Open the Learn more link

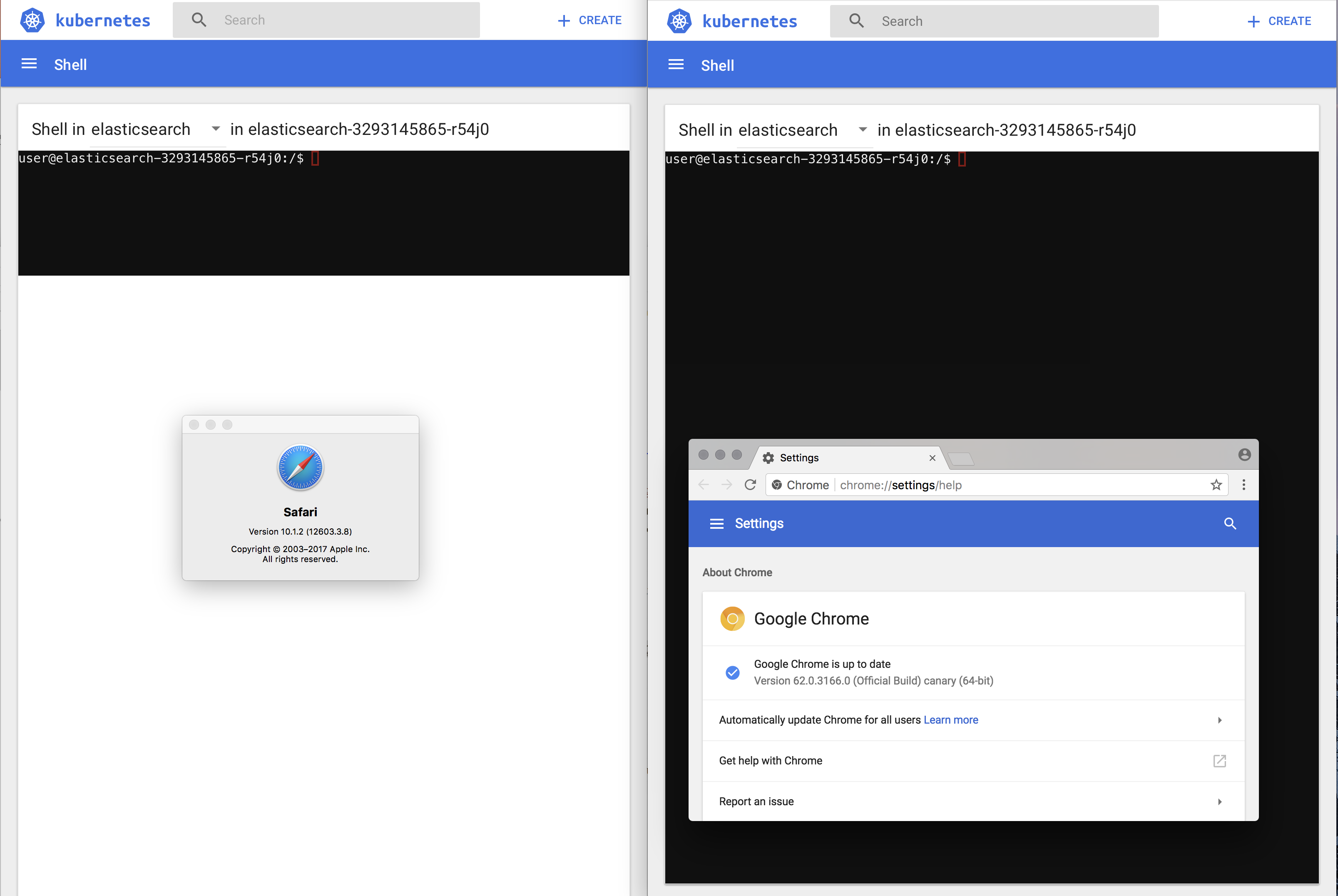click(x=951, y=720)
